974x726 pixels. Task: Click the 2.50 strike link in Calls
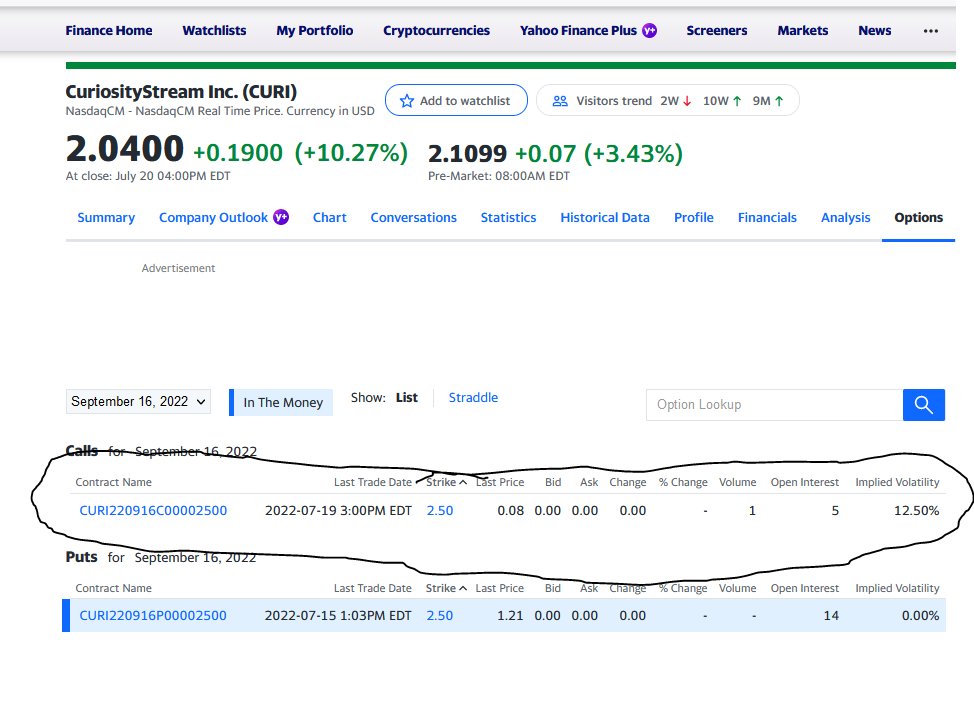coord(440,510)
